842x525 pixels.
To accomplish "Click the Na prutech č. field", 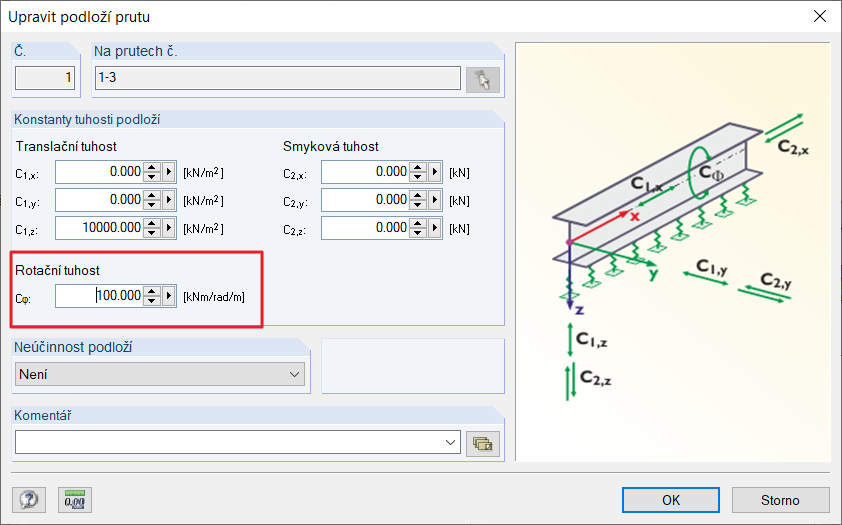I will (276, 80).
